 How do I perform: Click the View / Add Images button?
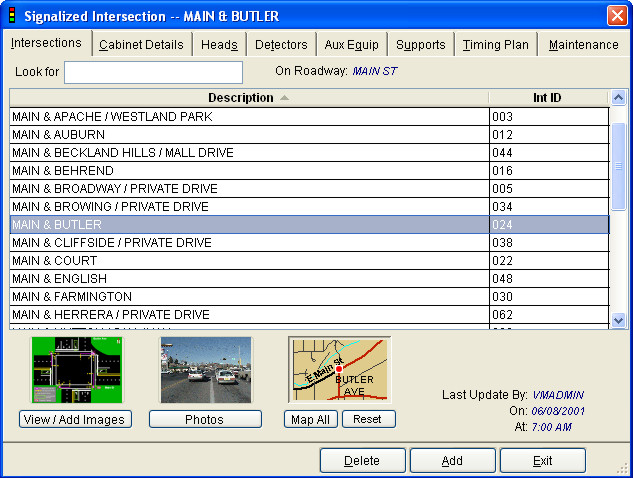(x=75, y=419)
